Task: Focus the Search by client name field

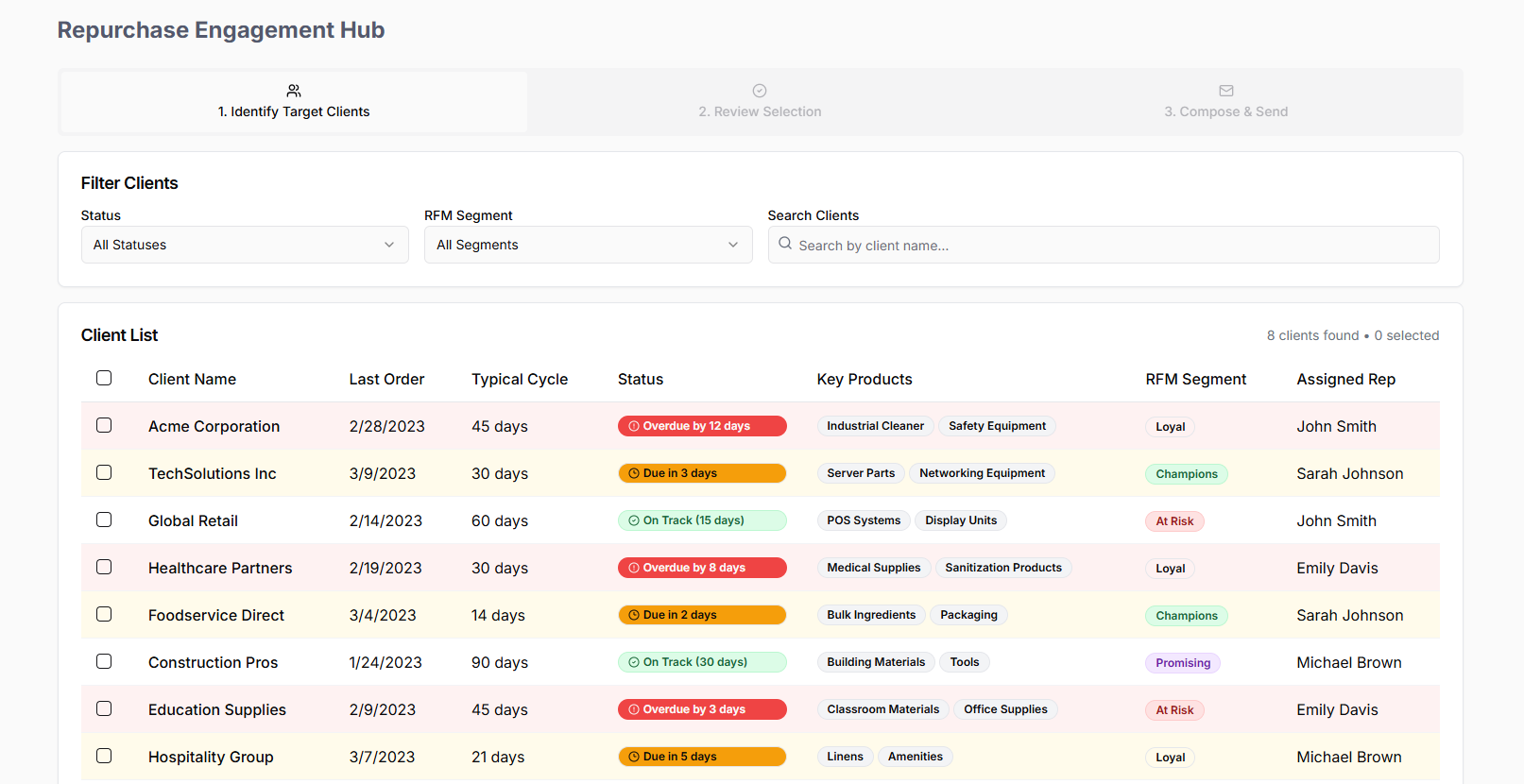Action: 1104,245
